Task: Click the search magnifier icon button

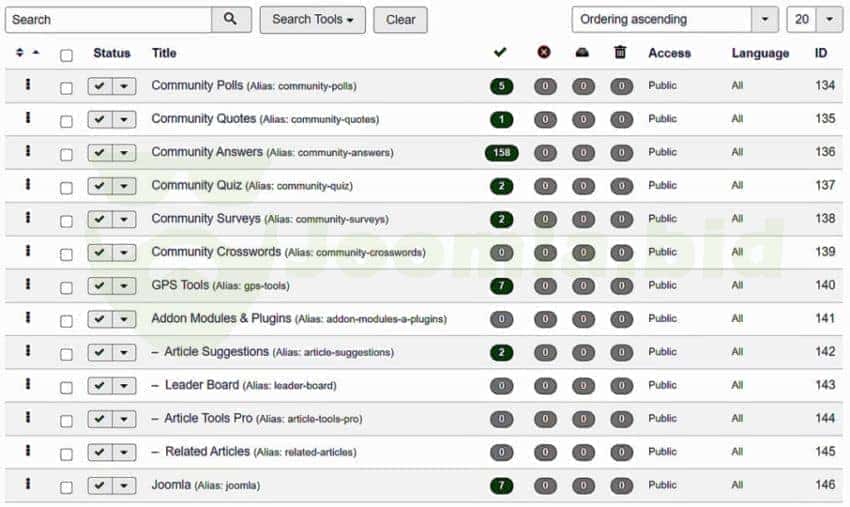Action: click(230, 19)
